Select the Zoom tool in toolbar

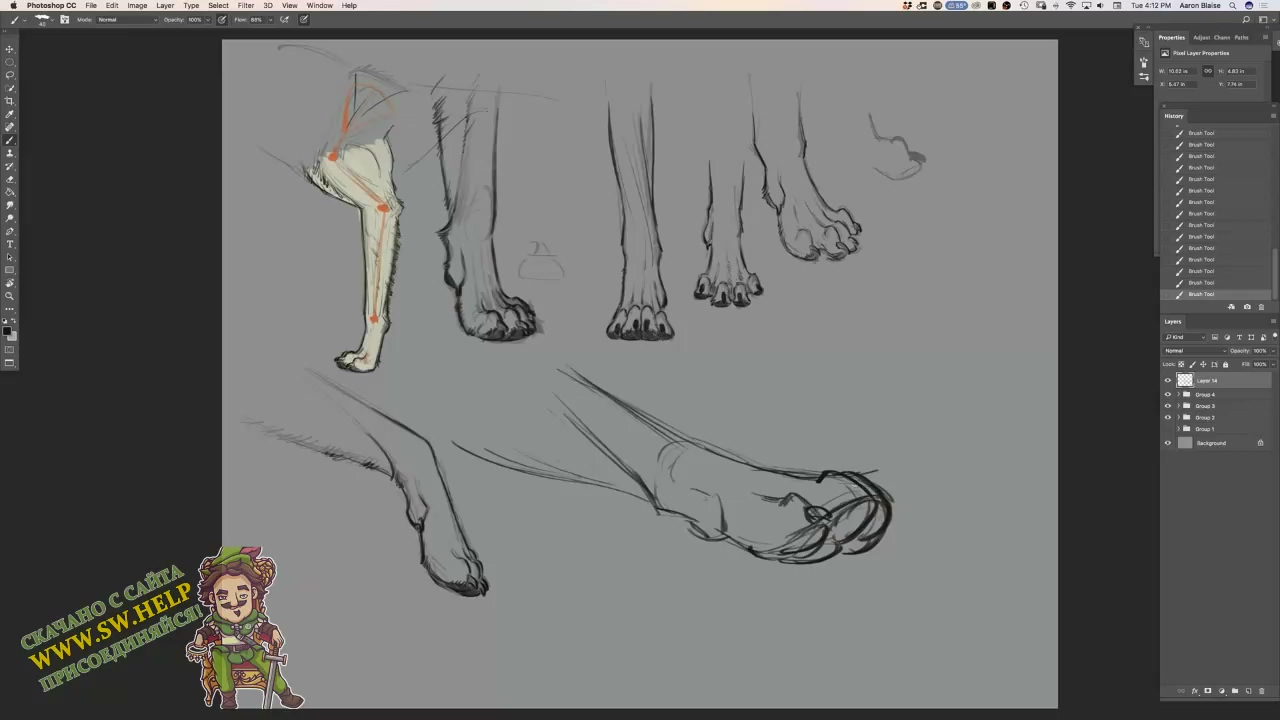tap(10, 296)
